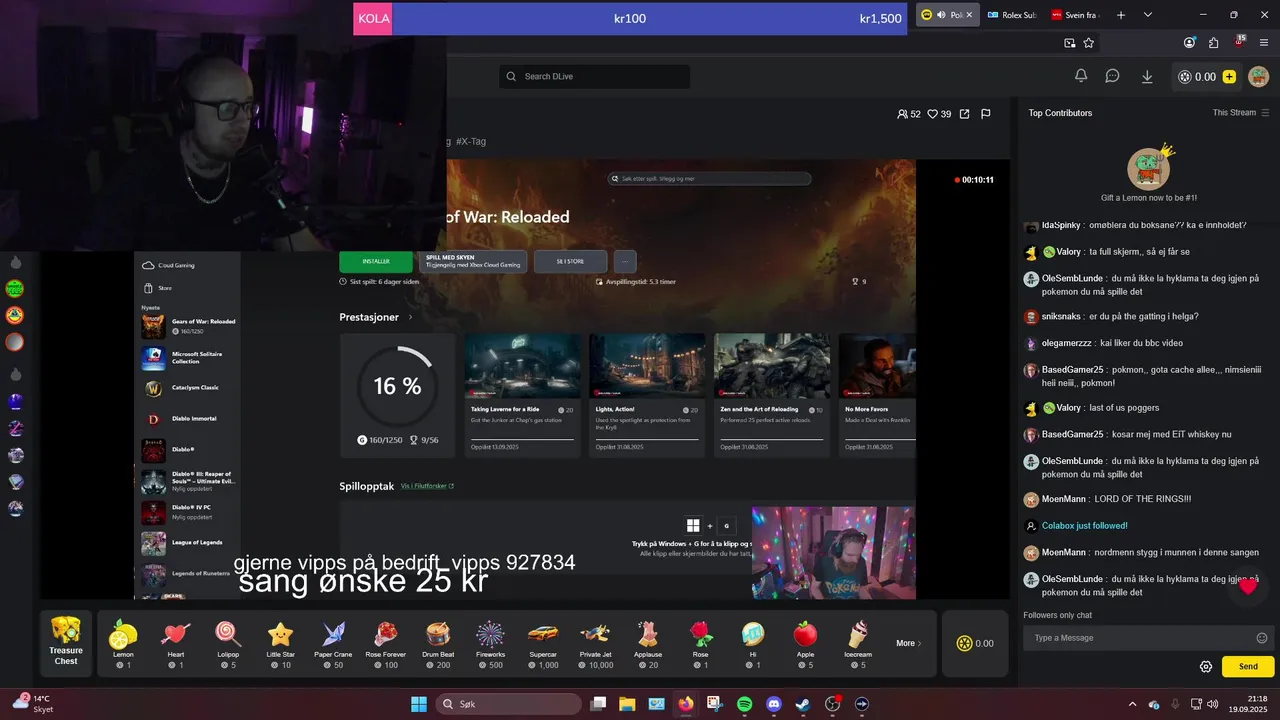Toggle picture-in-picture icon in address bar
The width and height of the screenshot is (1280, 720).
click(x=1069, y=43)
